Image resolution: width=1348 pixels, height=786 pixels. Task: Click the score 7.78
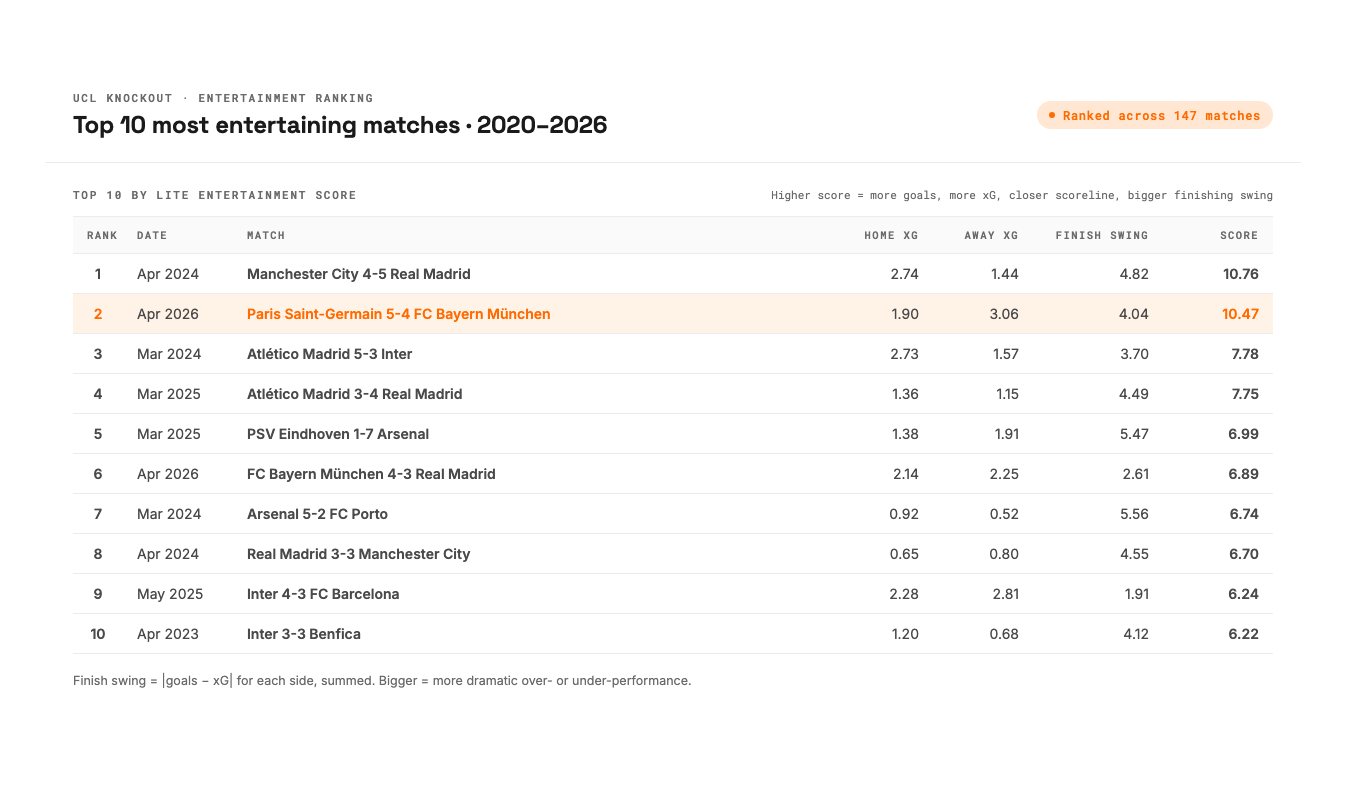[1245, 354]
